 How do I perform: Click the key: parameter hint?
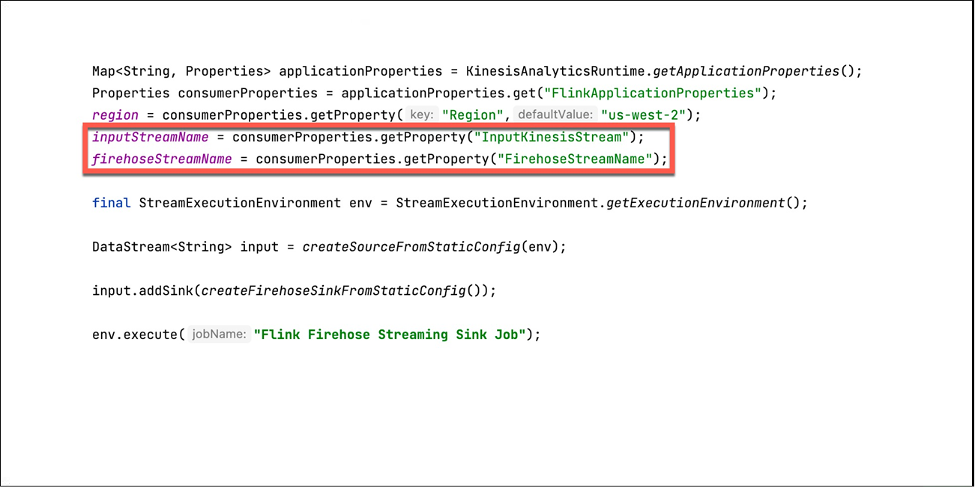click(x=422, y=115)
